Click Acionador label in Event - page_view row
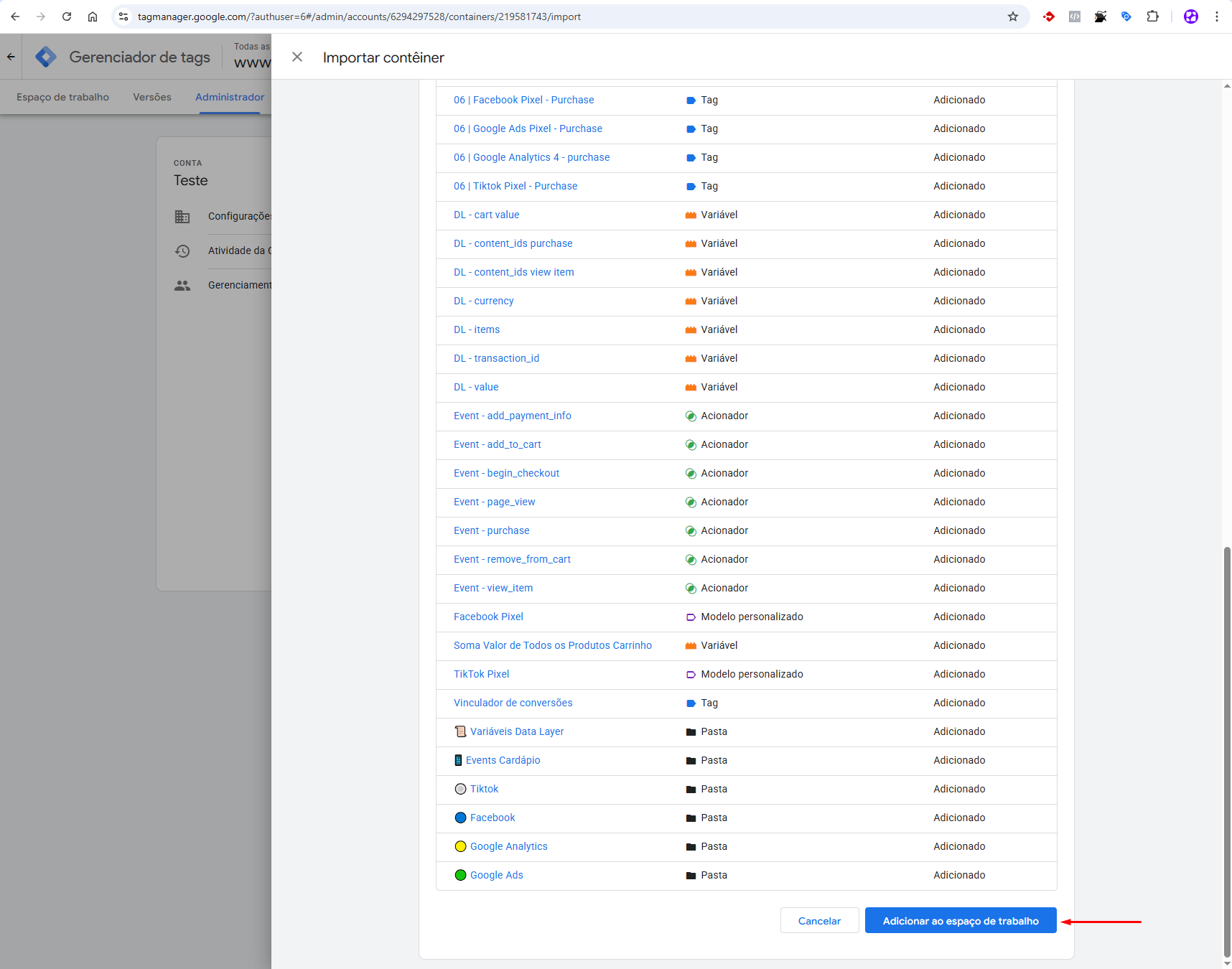1232x969 pixels. point(724,502)
